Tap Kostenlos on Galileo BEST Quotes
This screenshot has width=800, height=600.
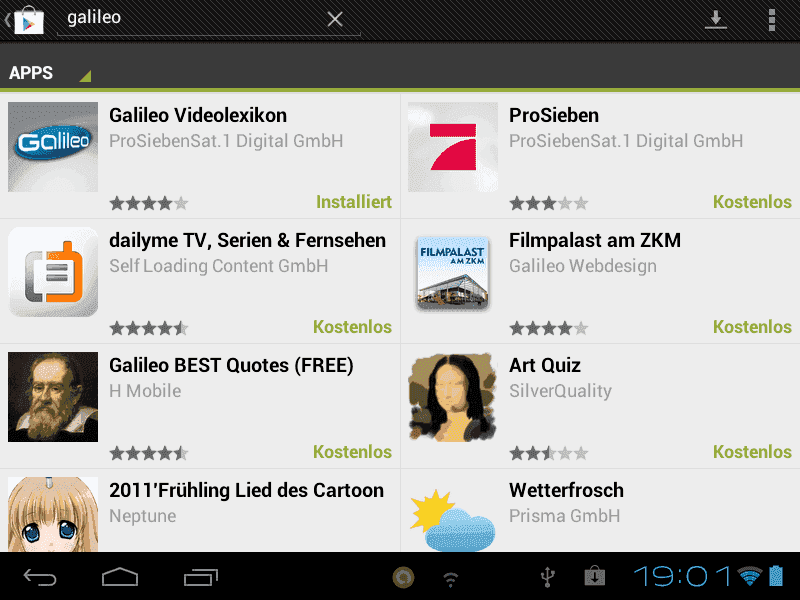(x=353, y=452)
